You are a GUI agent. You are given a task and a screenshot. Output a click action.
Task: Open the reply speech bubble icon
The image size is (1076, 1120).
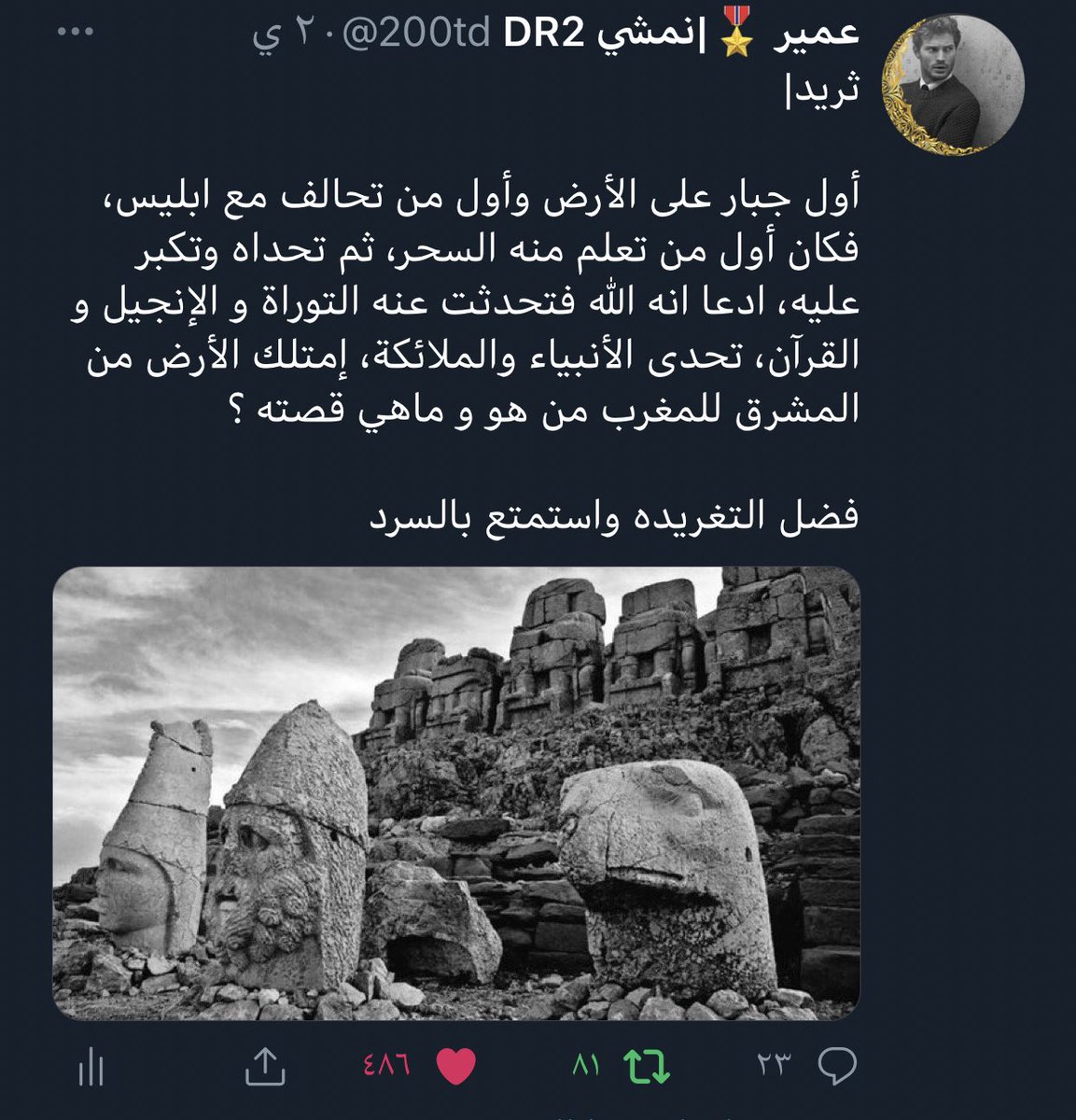[836, 1066]
